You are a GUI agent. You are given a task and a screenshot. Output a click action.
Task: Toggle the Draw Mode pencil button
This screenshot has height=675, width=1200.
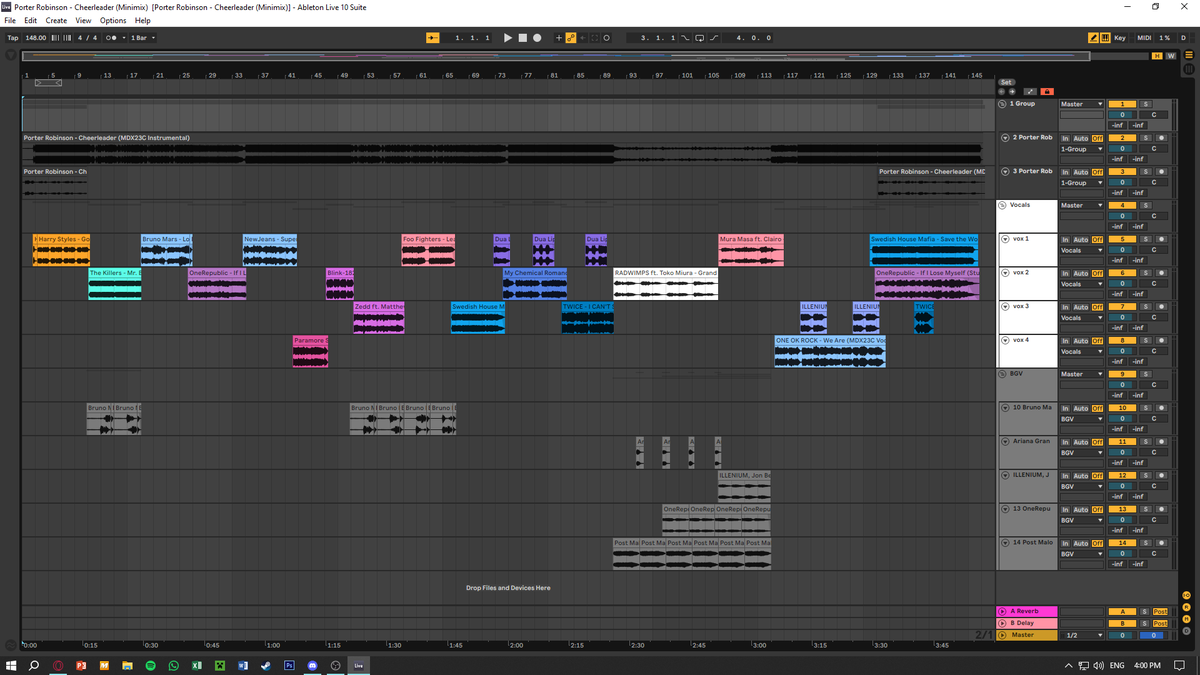point(1094,38)
